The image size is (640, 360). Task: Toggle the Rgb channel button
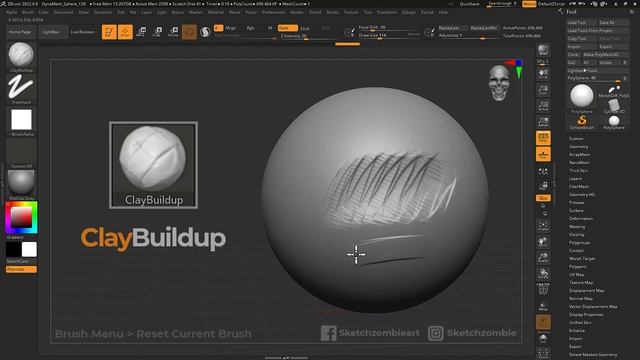coord(250,28)
